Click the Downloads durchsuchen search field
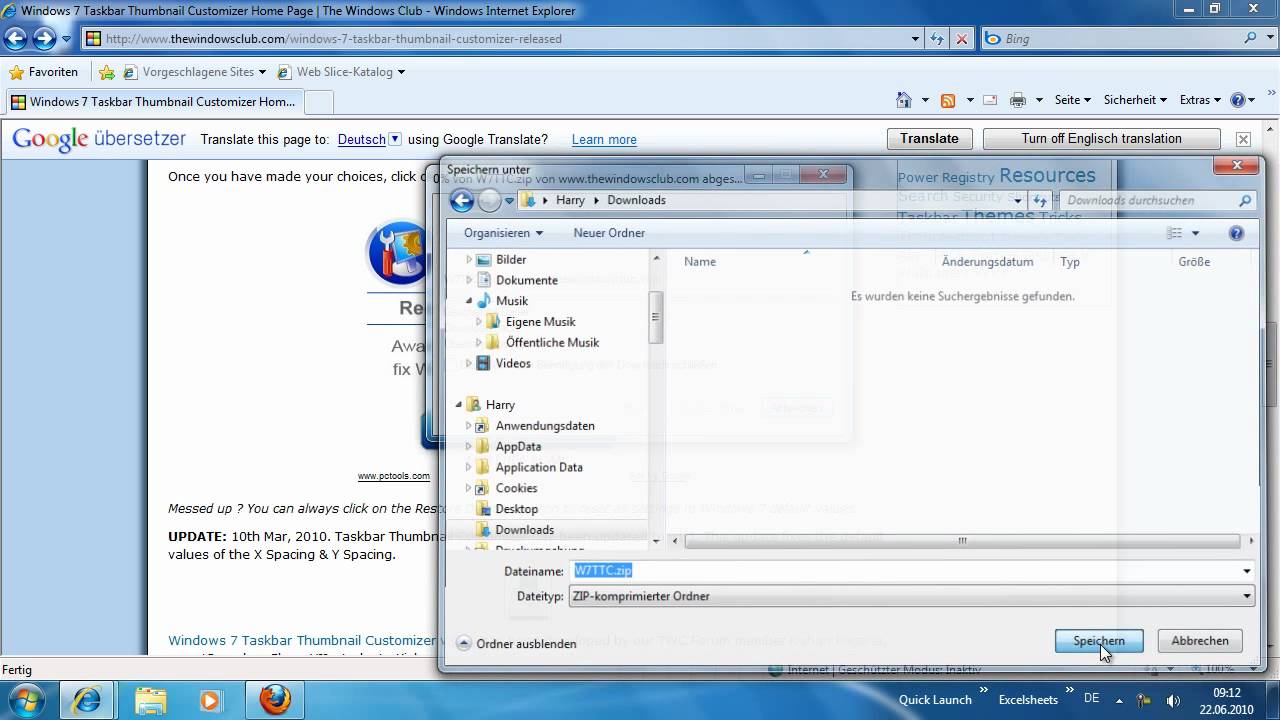This screenshot has height=720, width=1280. point(1148,201)
